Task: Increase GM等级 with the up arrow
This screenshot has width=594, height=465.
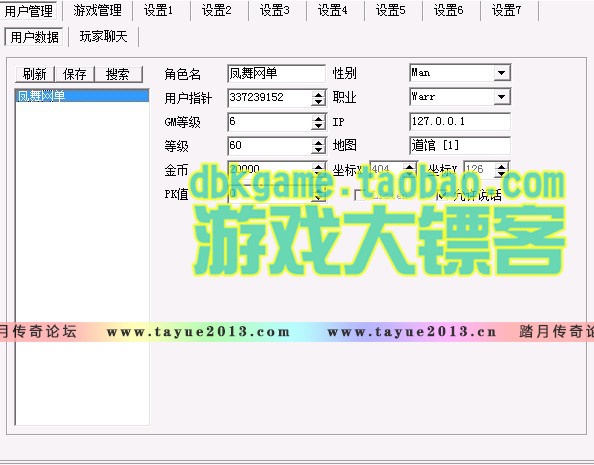Action: [319, 118]
